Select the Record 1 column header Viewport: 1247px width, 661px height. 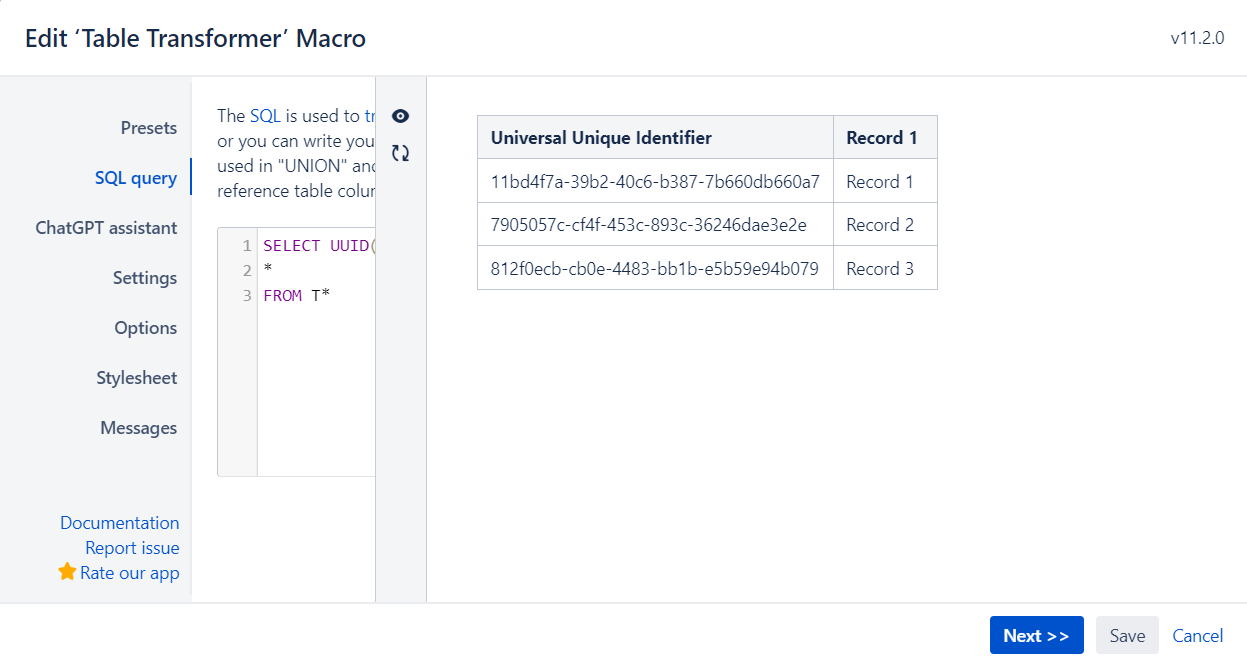tap(884, 136)
